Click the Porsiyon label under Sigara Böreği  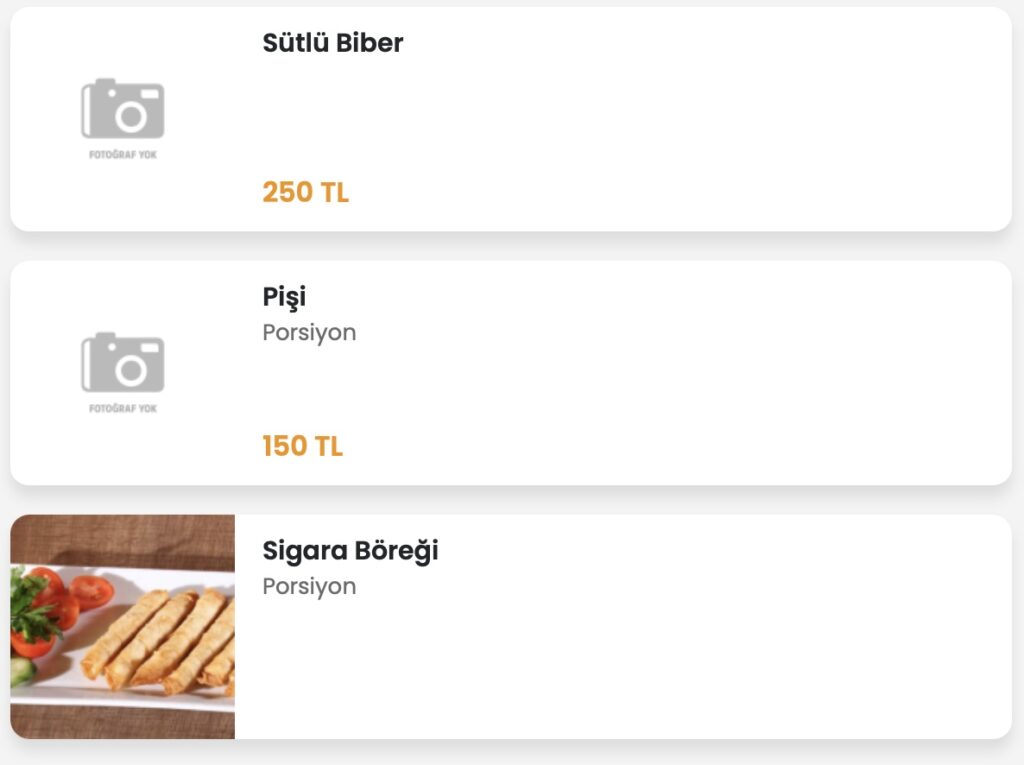[x=309, y=586]
